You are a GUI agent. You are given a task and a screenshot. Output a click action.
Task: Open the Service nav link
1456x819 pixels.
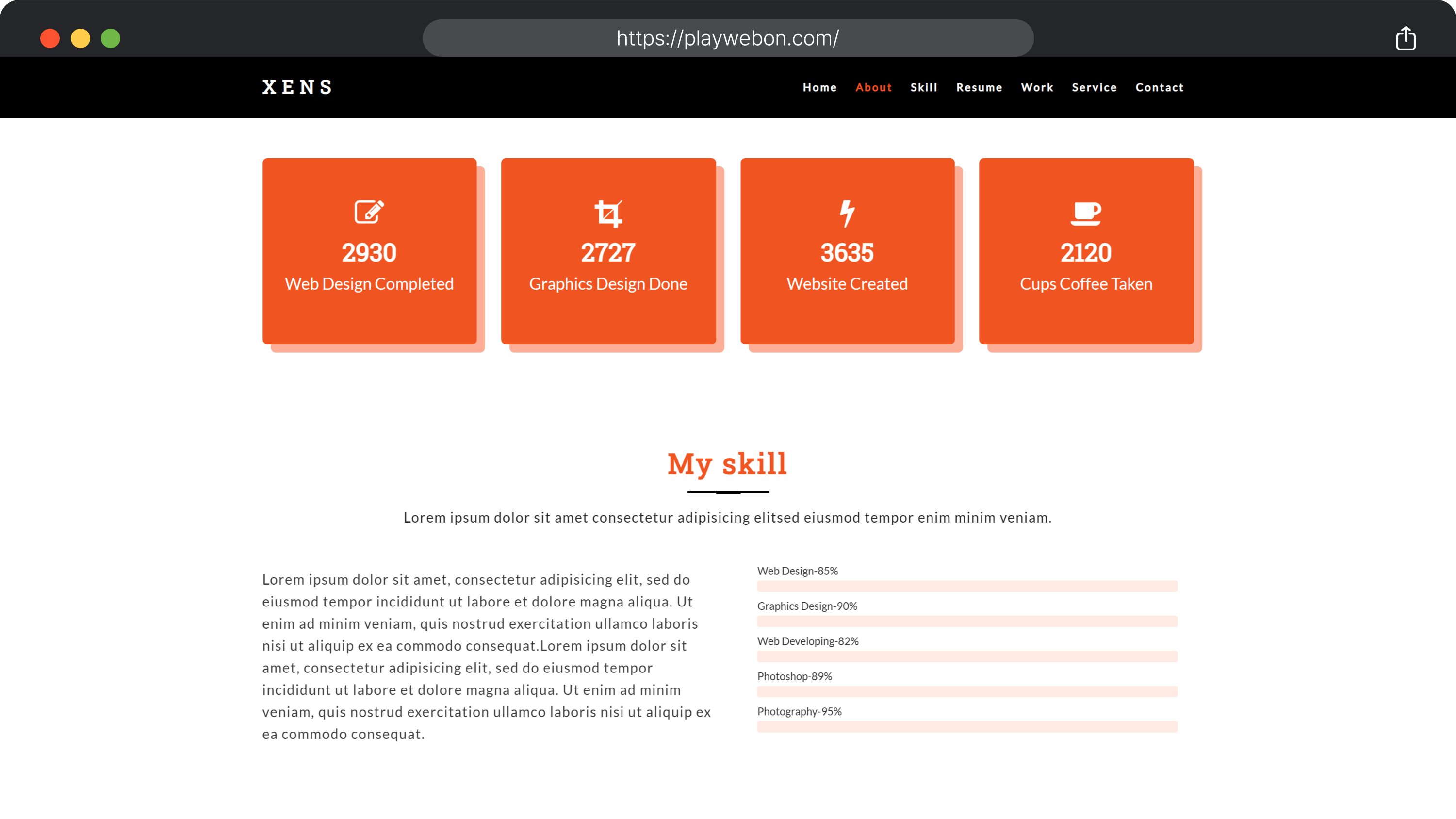(x=1094, y=88)
